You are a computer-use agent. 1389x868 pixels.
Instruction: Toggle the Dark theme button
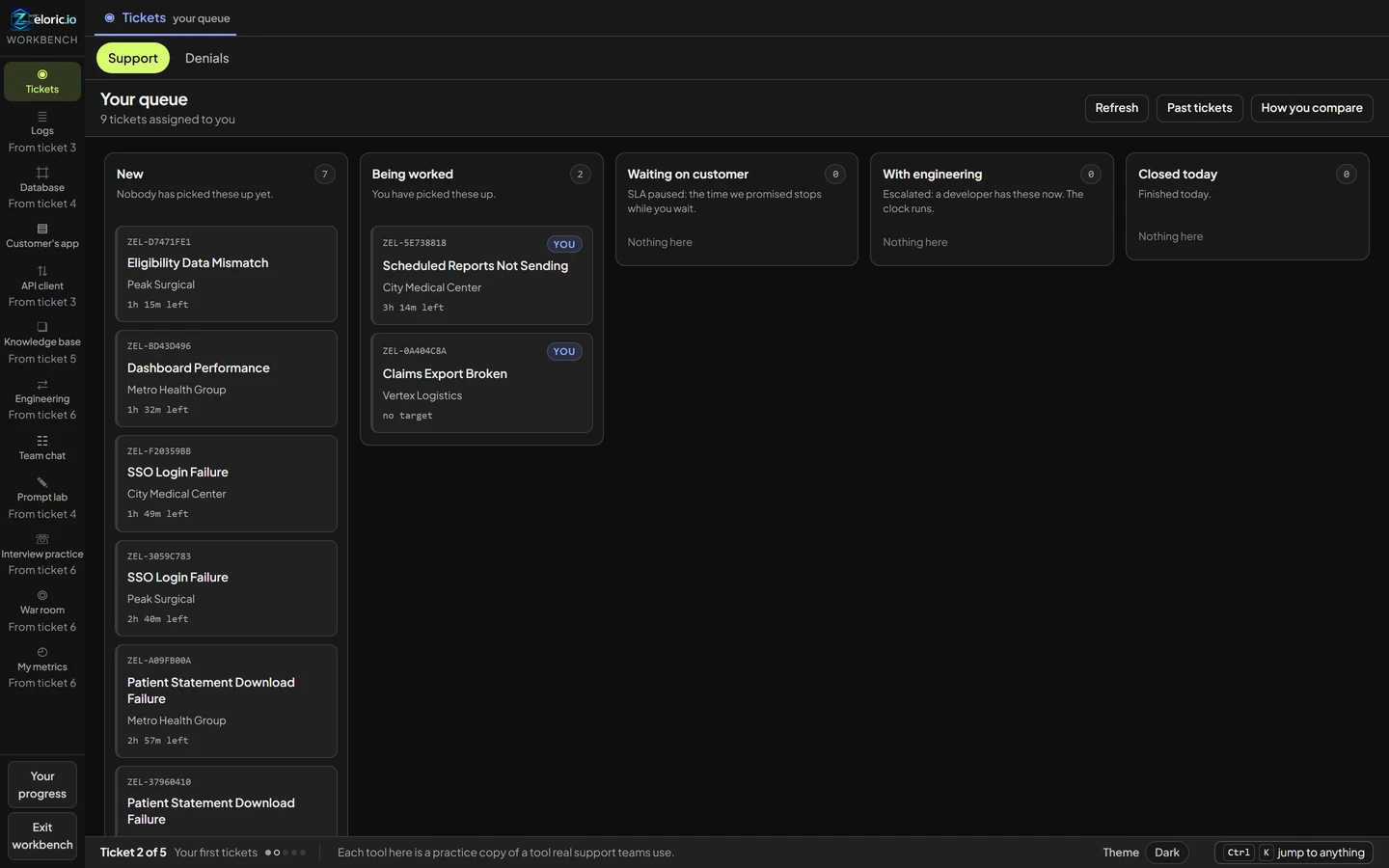click(1167, 853)
